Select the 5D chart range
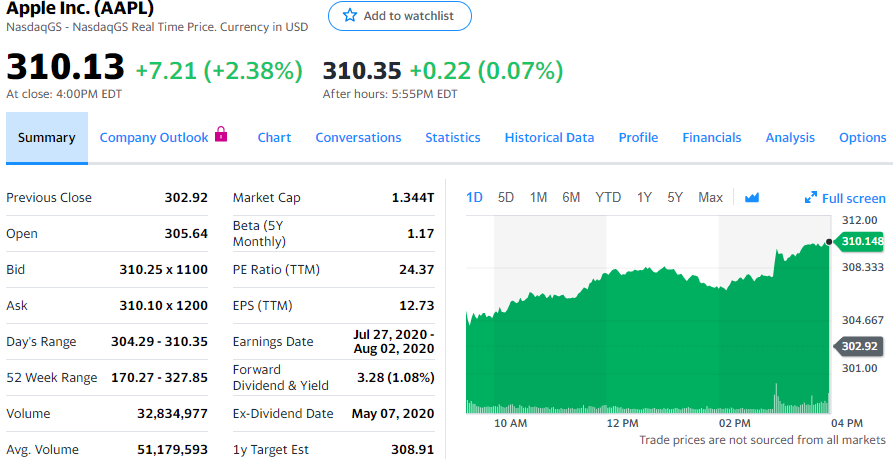This screenshot has height=459, width=893. pyautogui.click(x=506, y=198)
